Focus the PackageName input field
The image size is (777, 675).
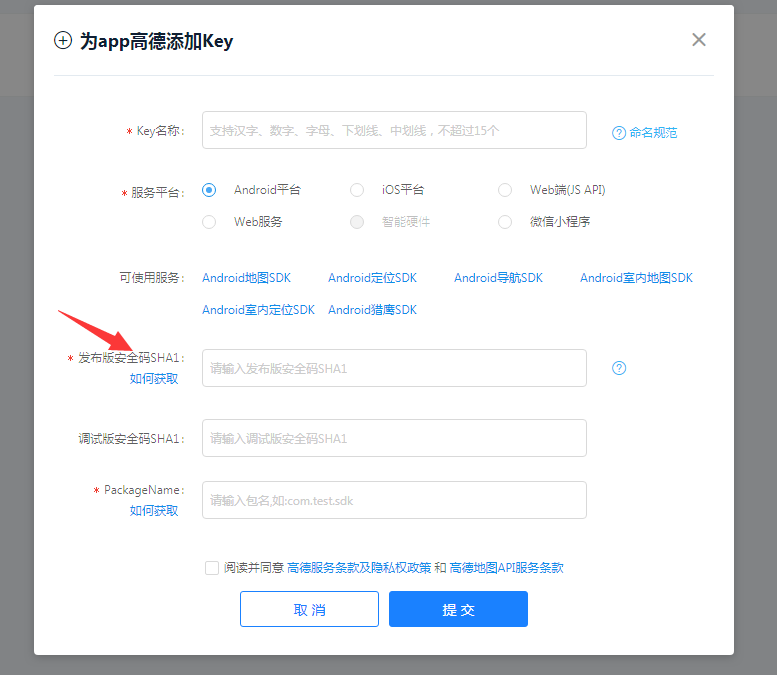394,500
